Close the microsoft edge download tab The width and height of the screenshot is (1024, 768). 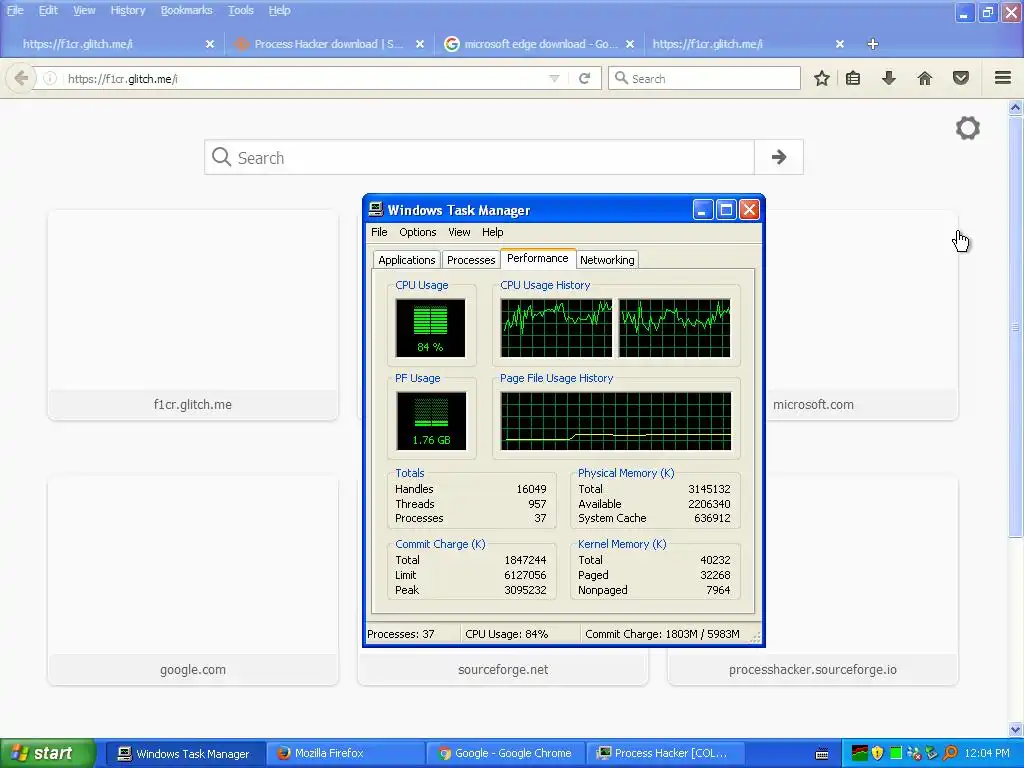tap(630, 44)
